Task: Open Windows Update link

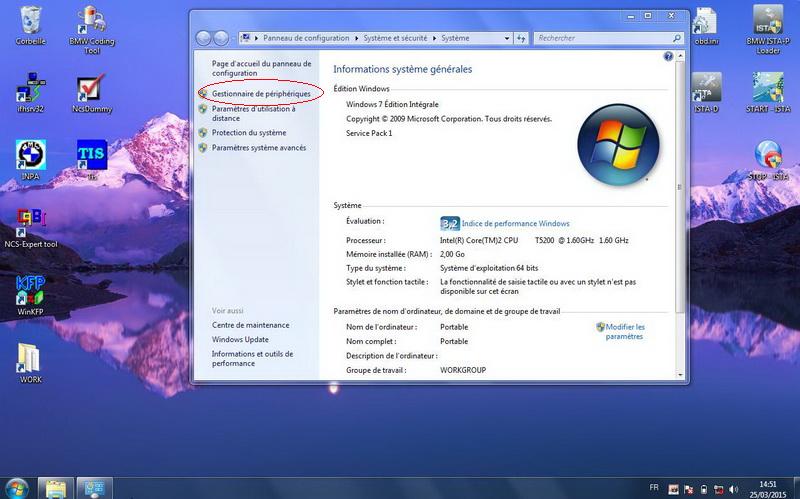Action: click(x=240, y=339)
